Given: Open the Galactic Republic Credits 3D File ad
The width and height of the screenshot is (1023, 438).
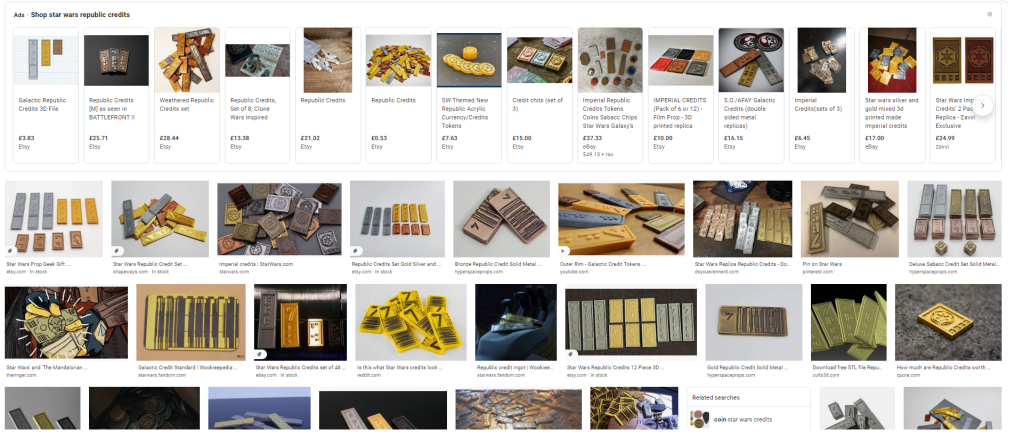Looking at the screenshot, I should 46,95.
